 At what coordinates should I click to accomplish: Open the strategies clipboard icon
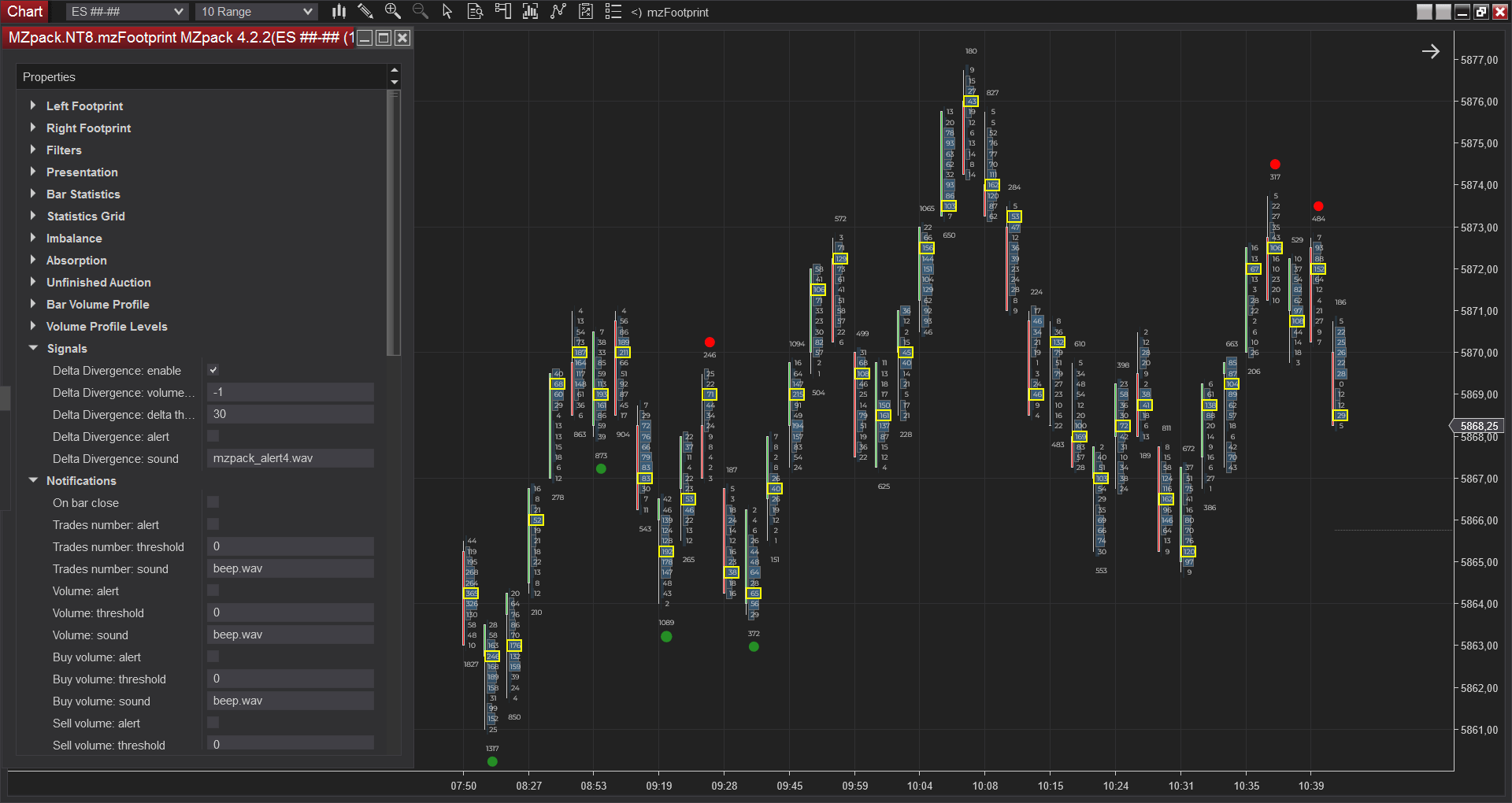tap(586, 12)
